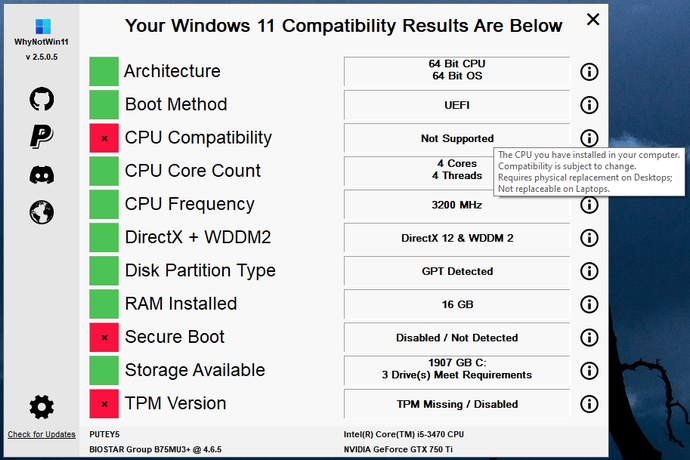
Task: Close the WhyNotWin11 results window
Action: pos(593,19)
